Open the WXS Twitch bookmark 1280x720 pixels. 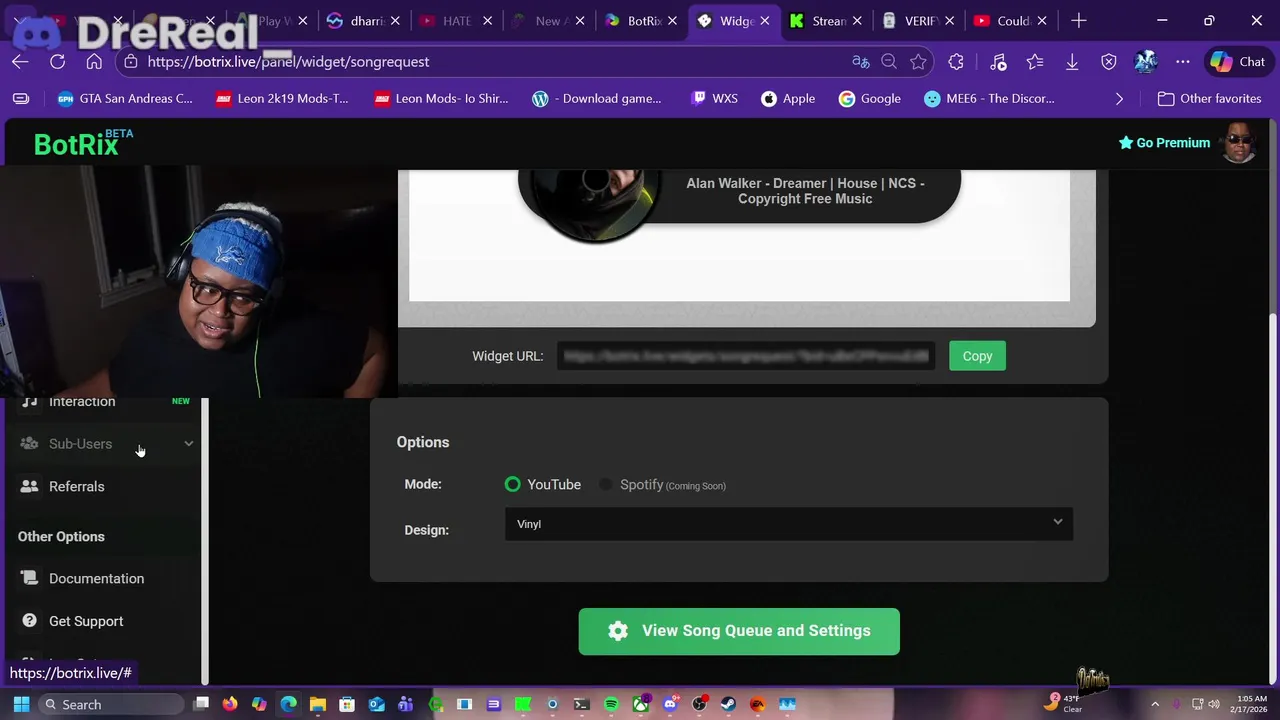713,99
